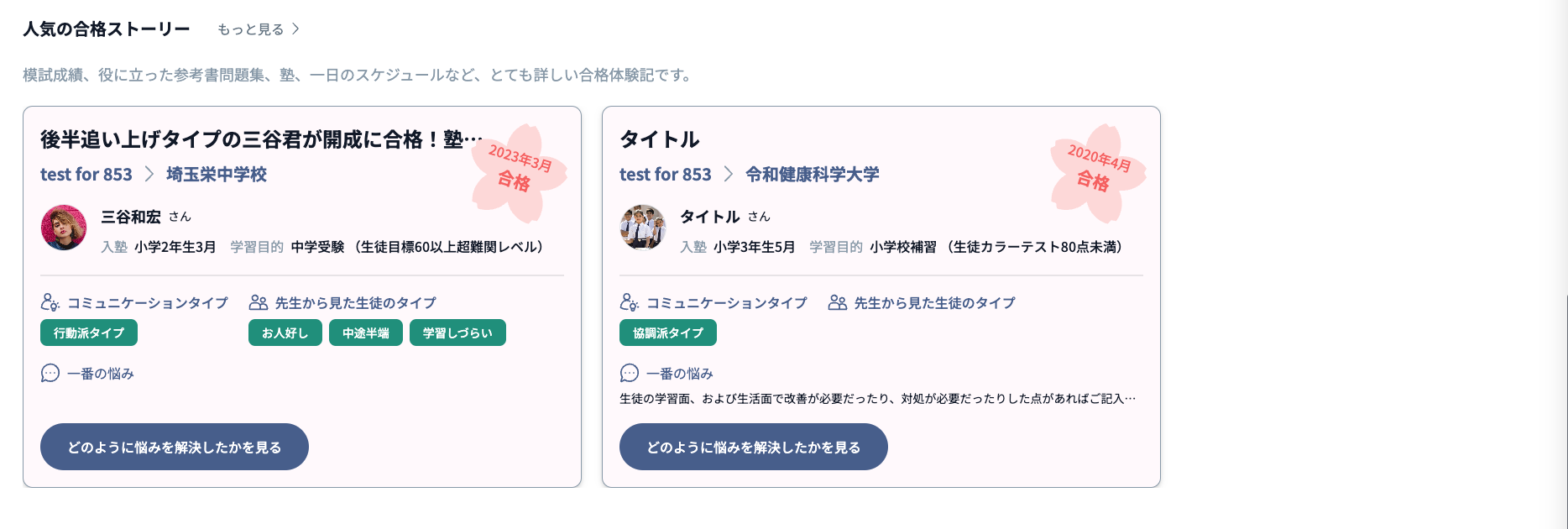This screenshot has height=529, width=1568.
Task: Select the 中途半端 tag
Action: (365, 333)
